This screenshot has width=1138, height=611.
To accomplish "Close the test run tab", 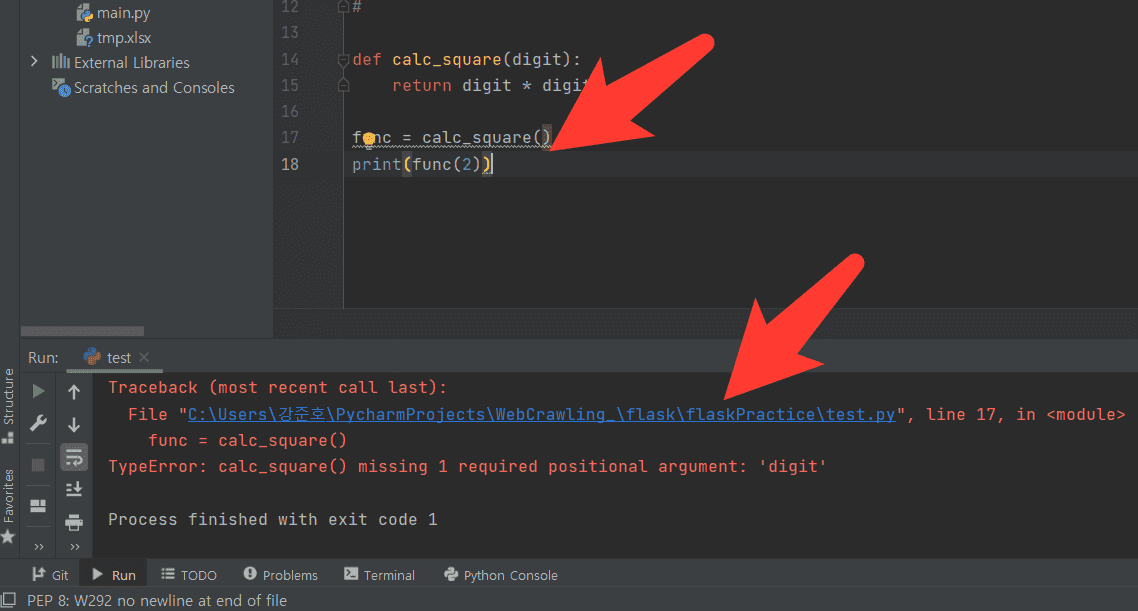I will (x=144, y=357).
